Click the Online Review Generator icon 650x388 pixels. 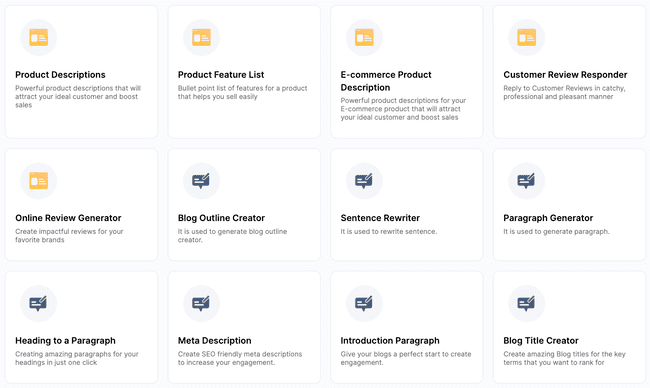click(39, 181)
